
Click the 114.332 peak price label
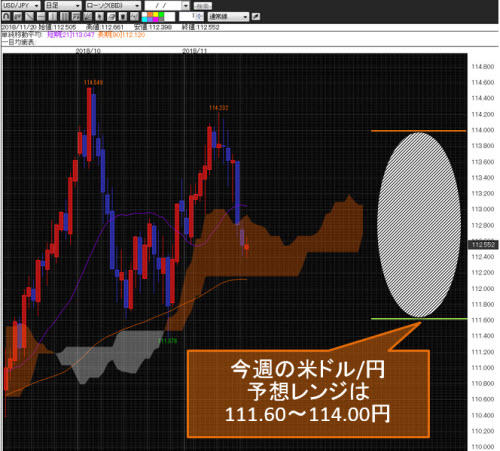(x=218, y=108)
